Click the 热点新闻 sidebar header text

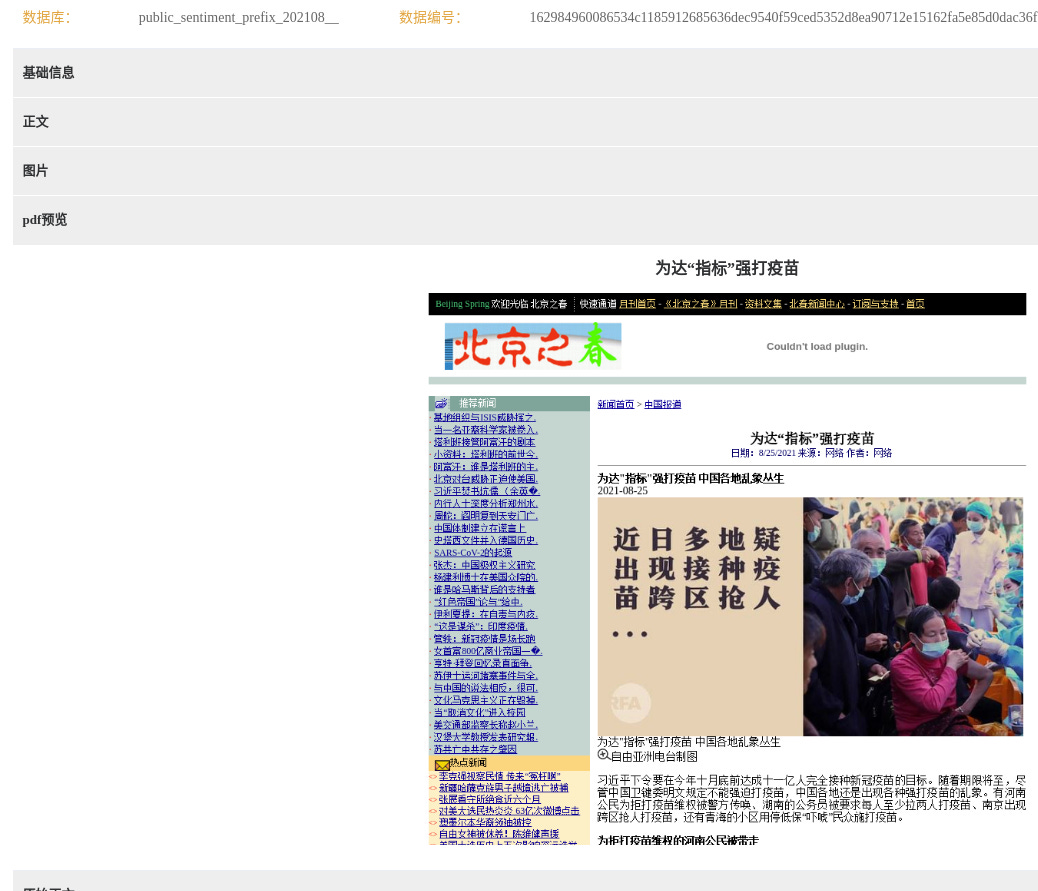pos(468,763)
